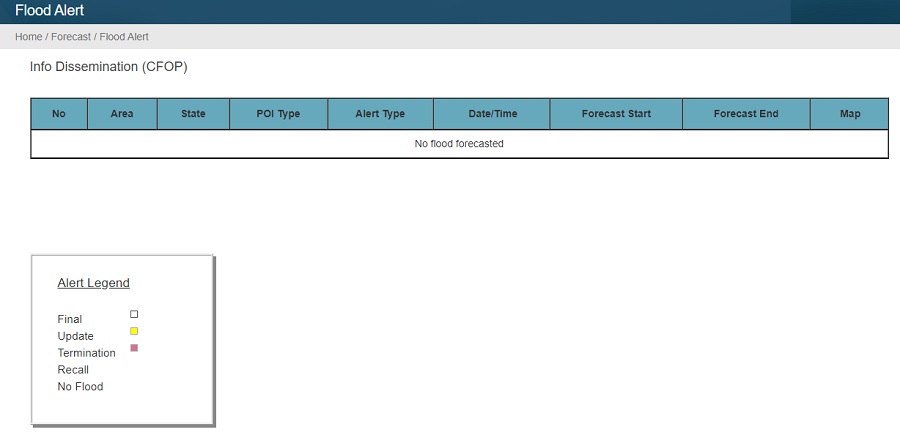This screenshot has width=900, height=446.
Task: Click the Final legend label
Action: [69, 319]
